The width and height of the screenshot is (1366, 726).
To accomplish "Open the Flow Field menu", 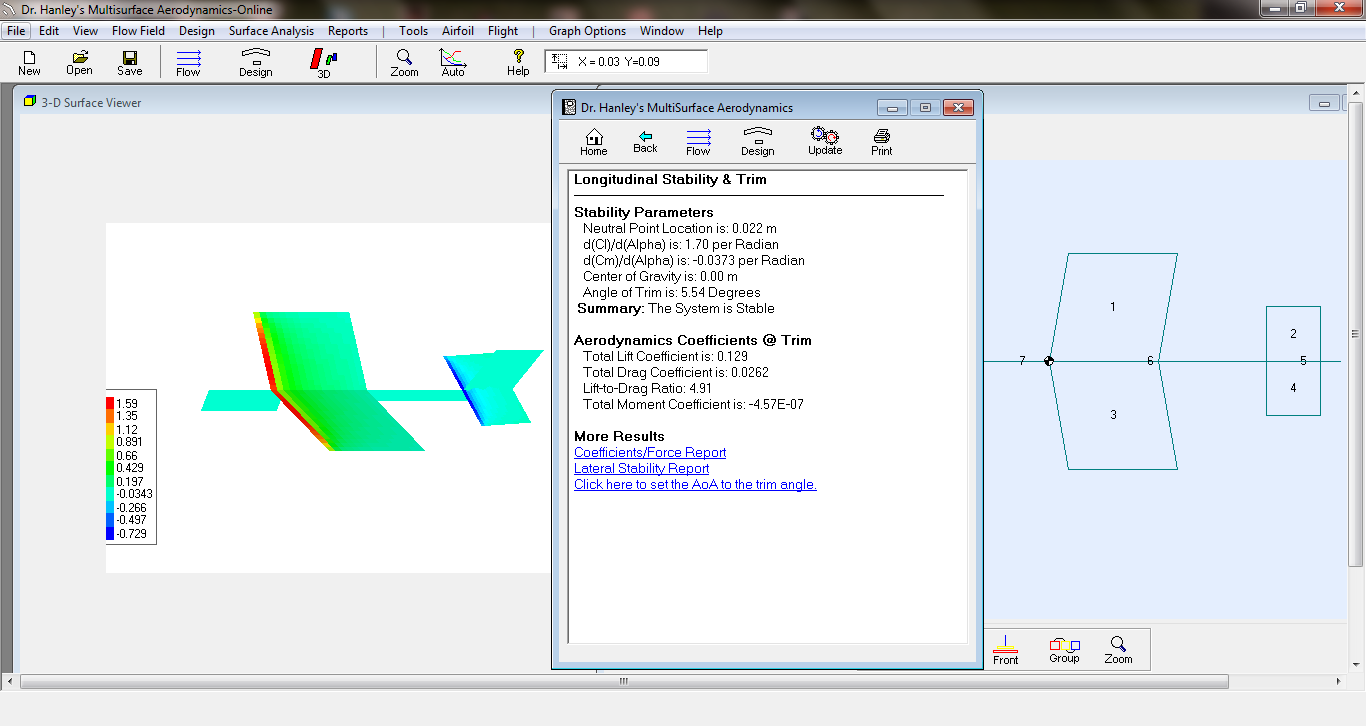I will 138,31.
